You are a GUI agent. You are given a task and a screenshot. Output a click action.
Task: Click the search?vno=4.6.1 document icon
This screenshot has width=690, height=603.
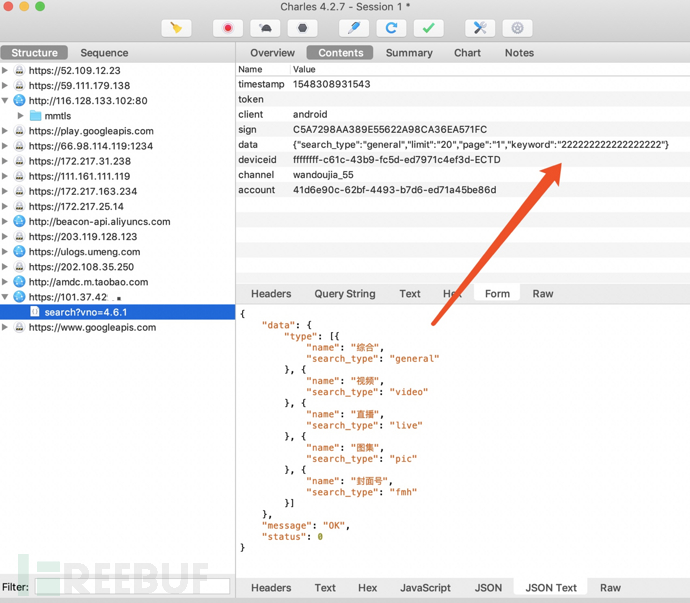pyautogui.click(x=35, y=312)
